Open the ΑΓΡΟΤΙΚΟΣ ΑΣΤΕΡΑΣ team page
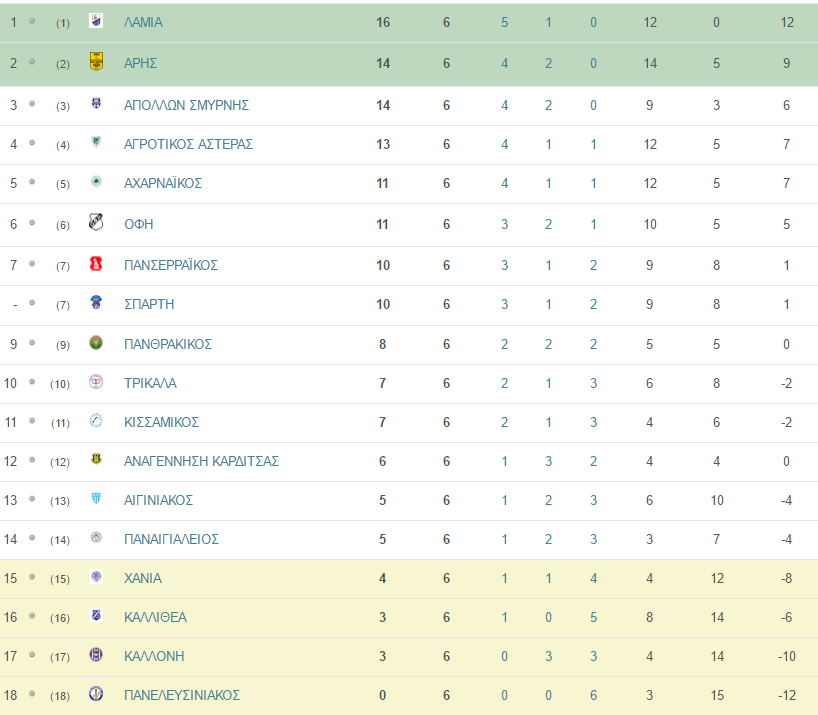818x715 pixels. pos(188,144)
